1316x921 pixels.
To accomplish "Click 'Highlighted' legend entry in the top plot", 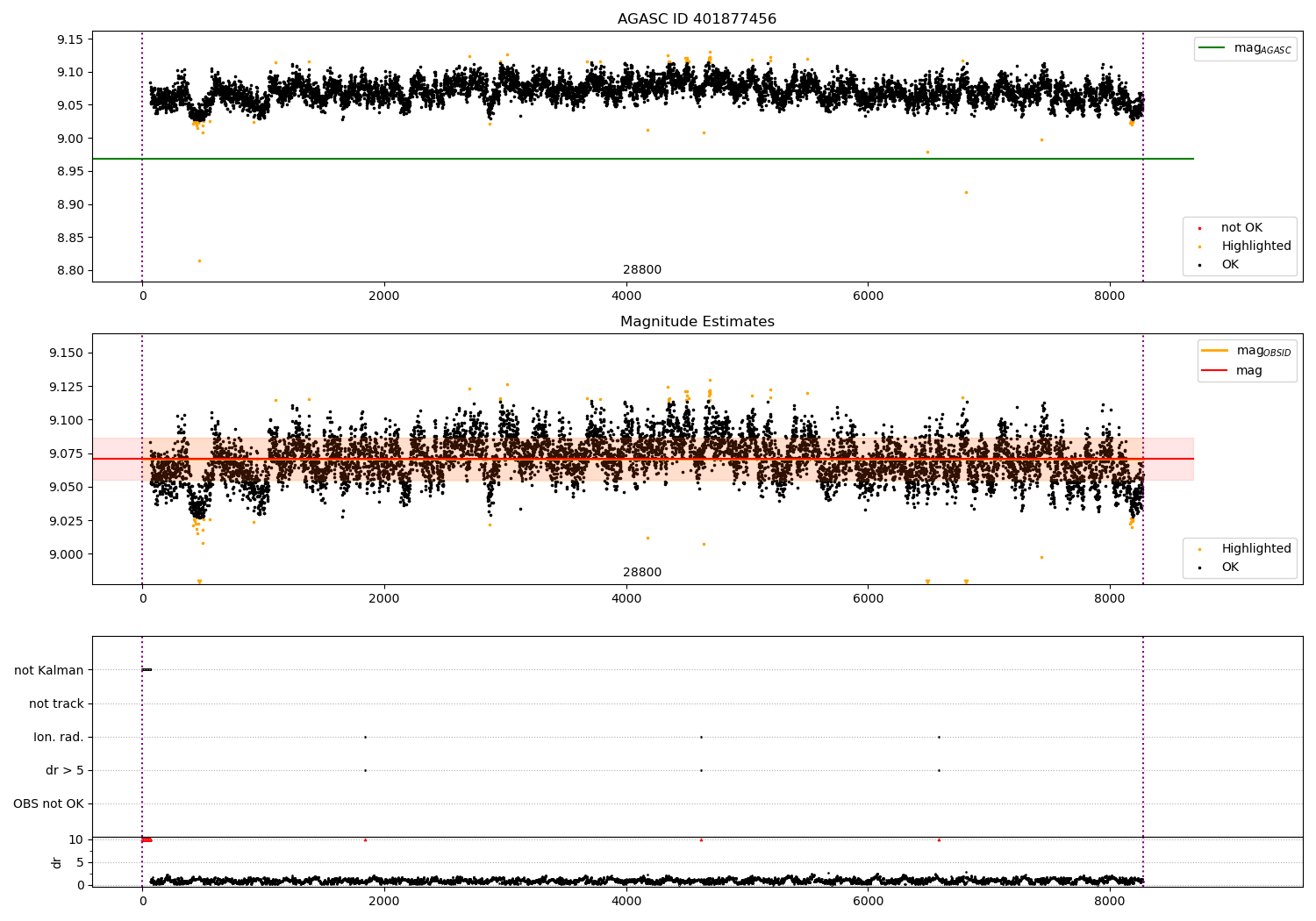I will click(x=1255, y=246).
